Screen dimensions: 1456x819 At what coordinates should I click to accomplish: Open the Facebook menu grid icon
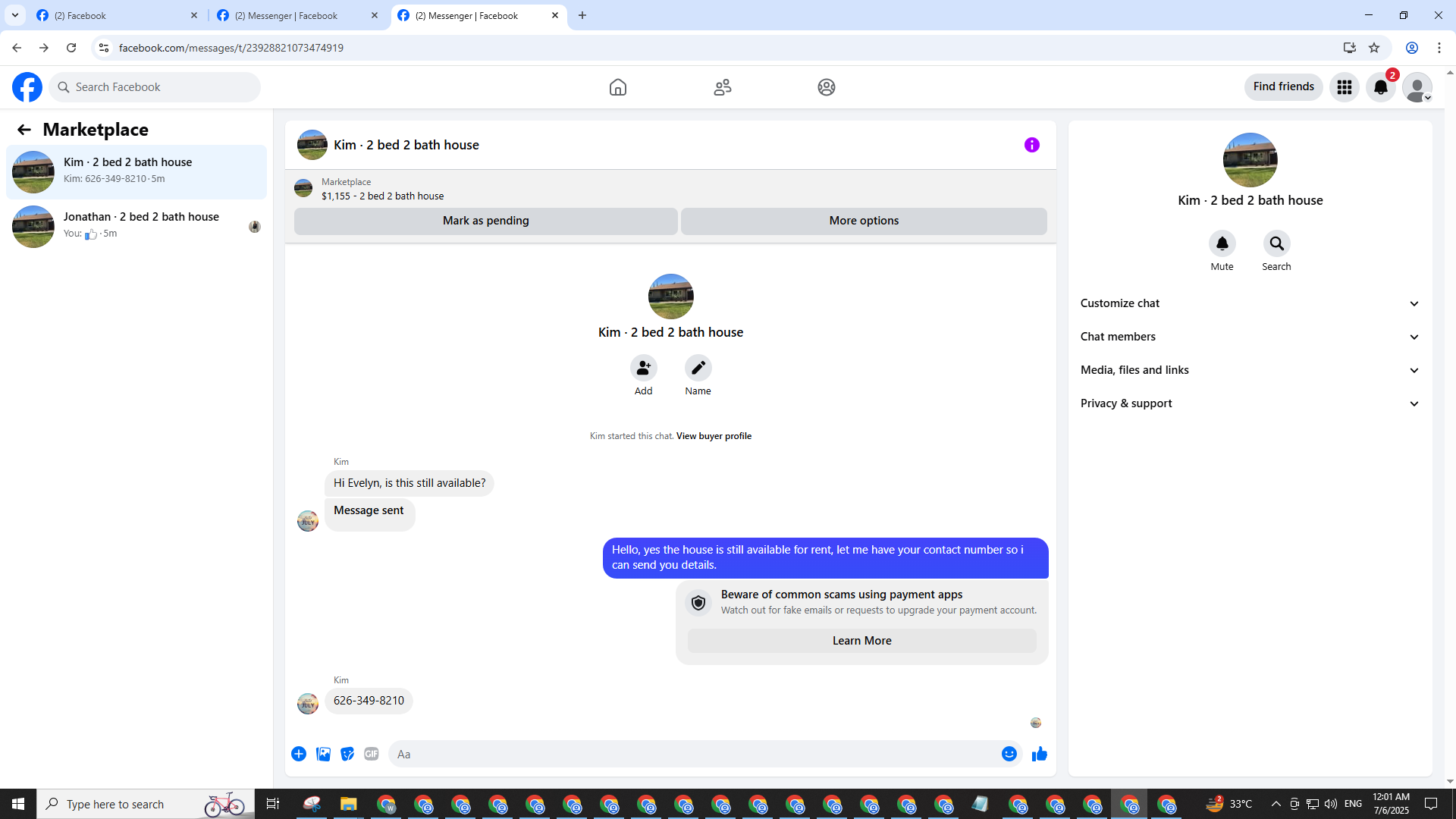1344,87
